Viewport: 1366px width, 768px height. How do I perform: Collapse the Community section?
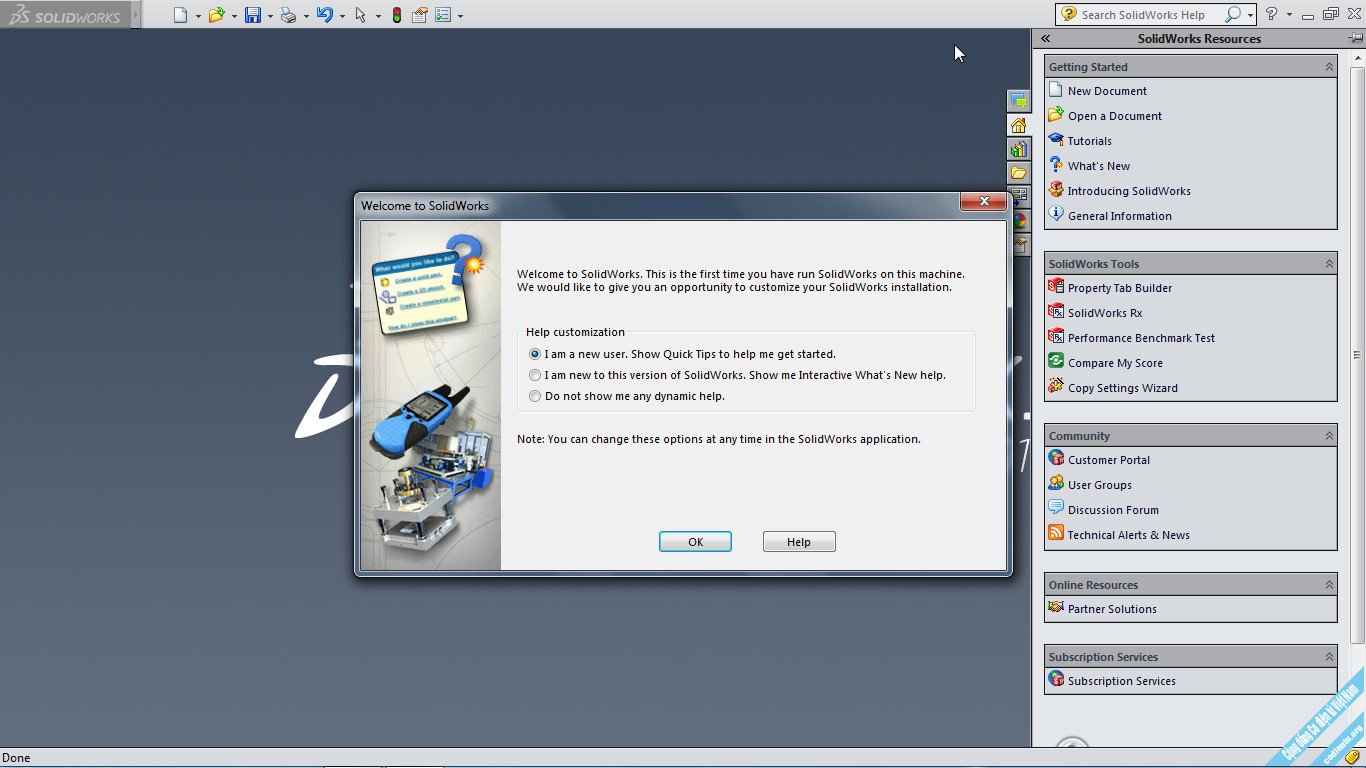coord(1329,436)
